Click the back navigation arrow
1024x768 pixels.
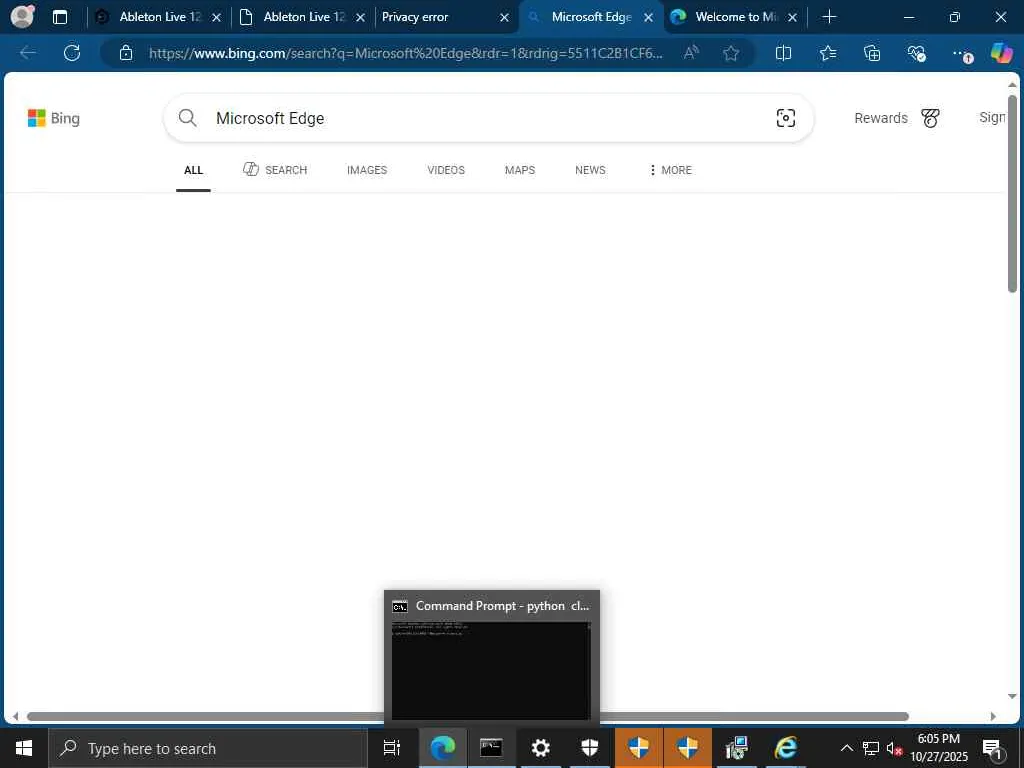pos(27,53)
